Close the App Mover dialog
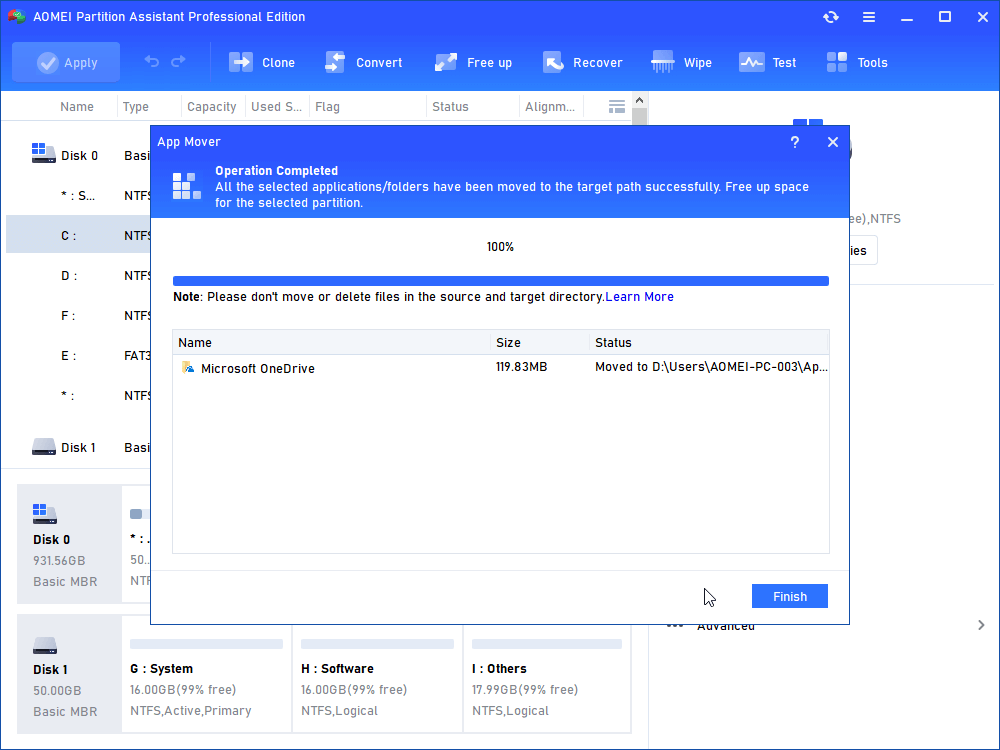The height and width of the screenshot is (750, 1000). 832,142
